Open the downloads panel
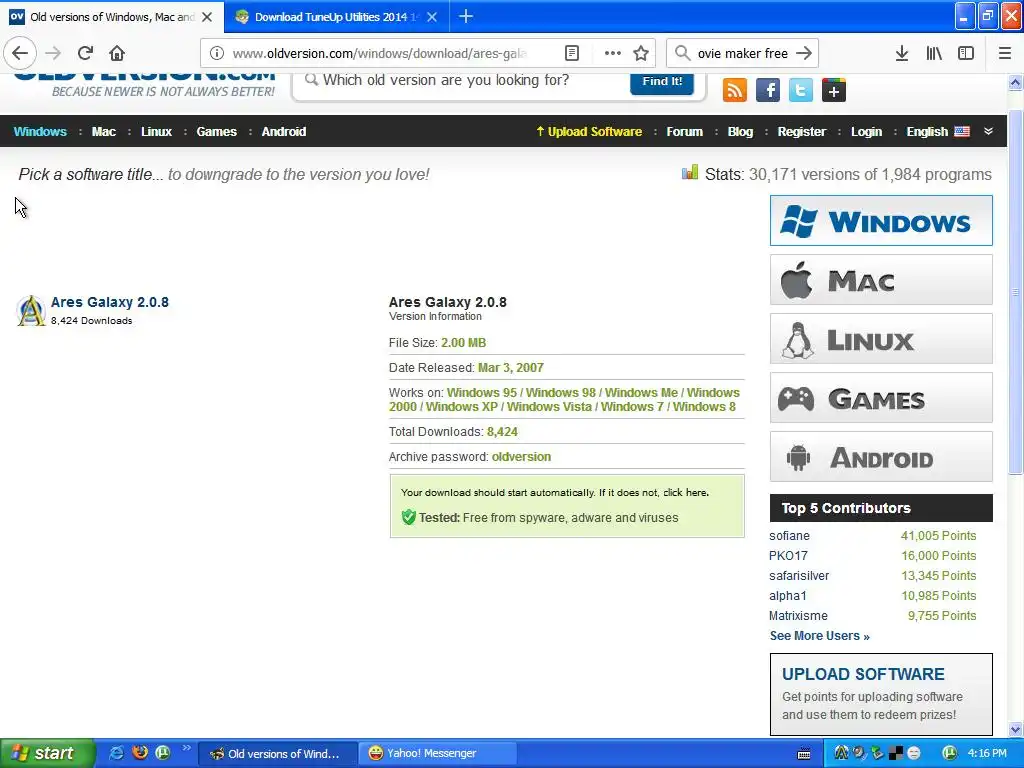Image resolution: width=1024 pixels, height=768 pixels. [901, 53]
